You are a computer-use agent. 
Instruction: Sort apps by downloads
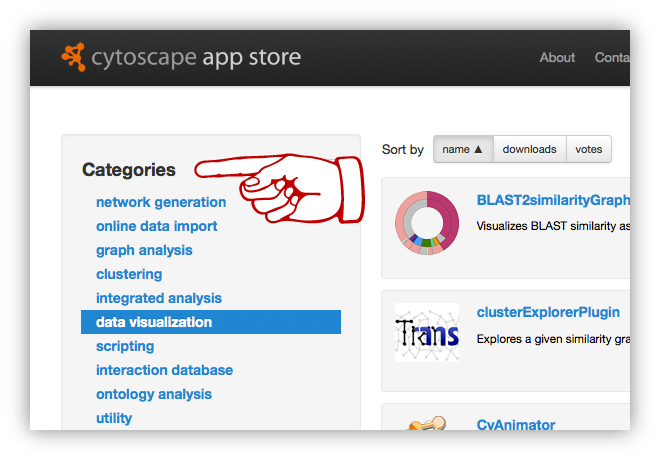pos(529,149)
